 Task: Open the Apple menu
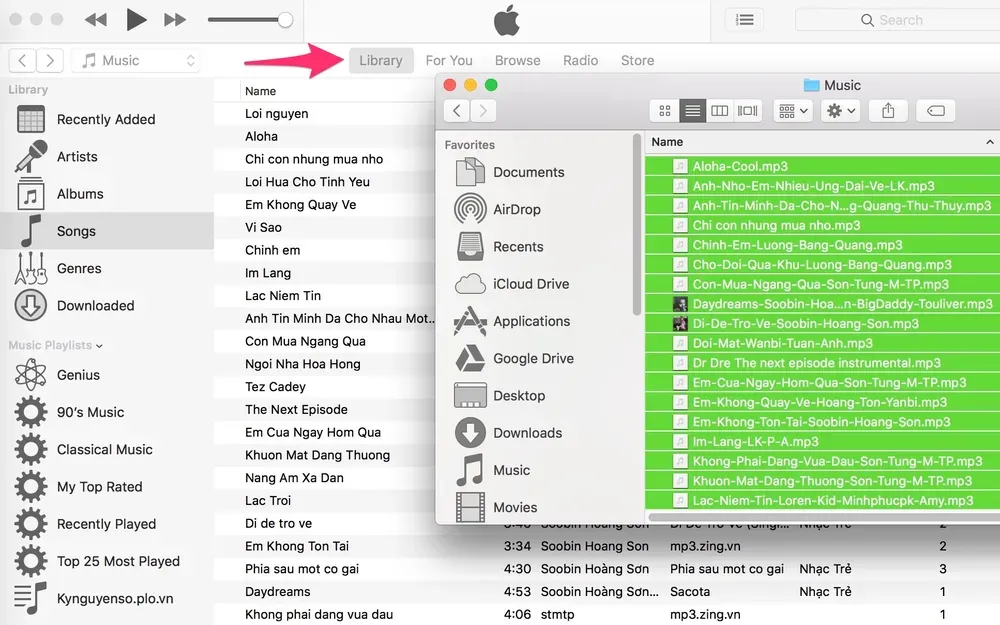(507, 19)
